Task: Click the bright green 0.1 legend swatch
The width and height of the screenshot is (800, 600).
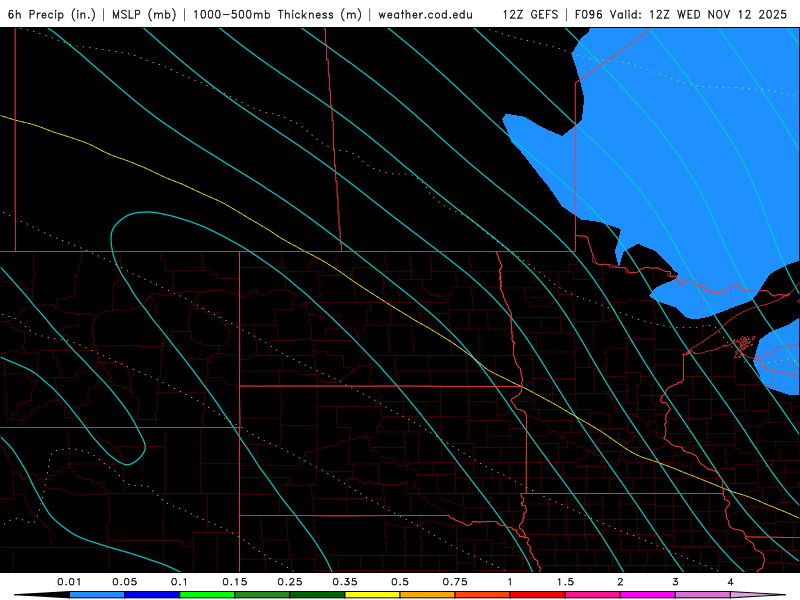Action: [207, 595]
